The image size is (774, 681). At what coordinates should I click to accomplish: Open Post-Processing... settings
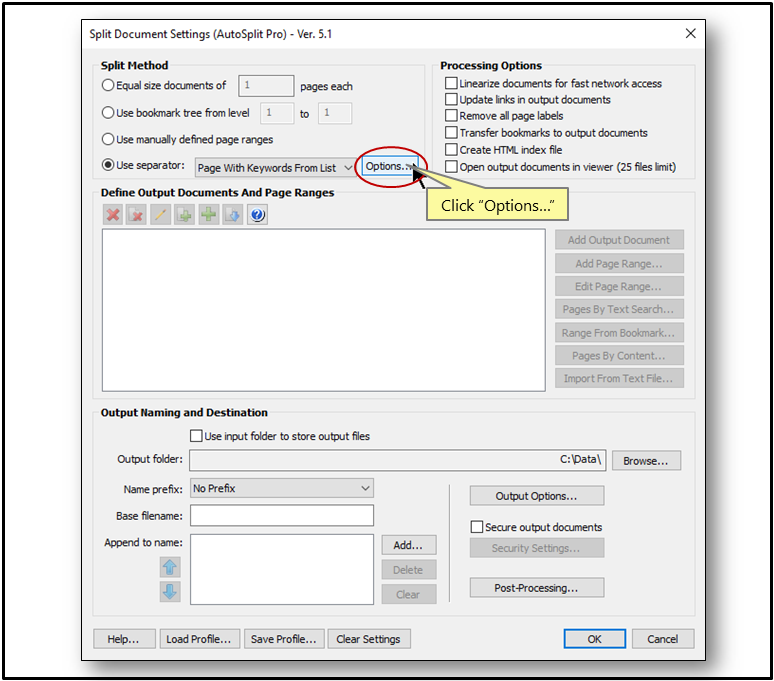[537, 588]
